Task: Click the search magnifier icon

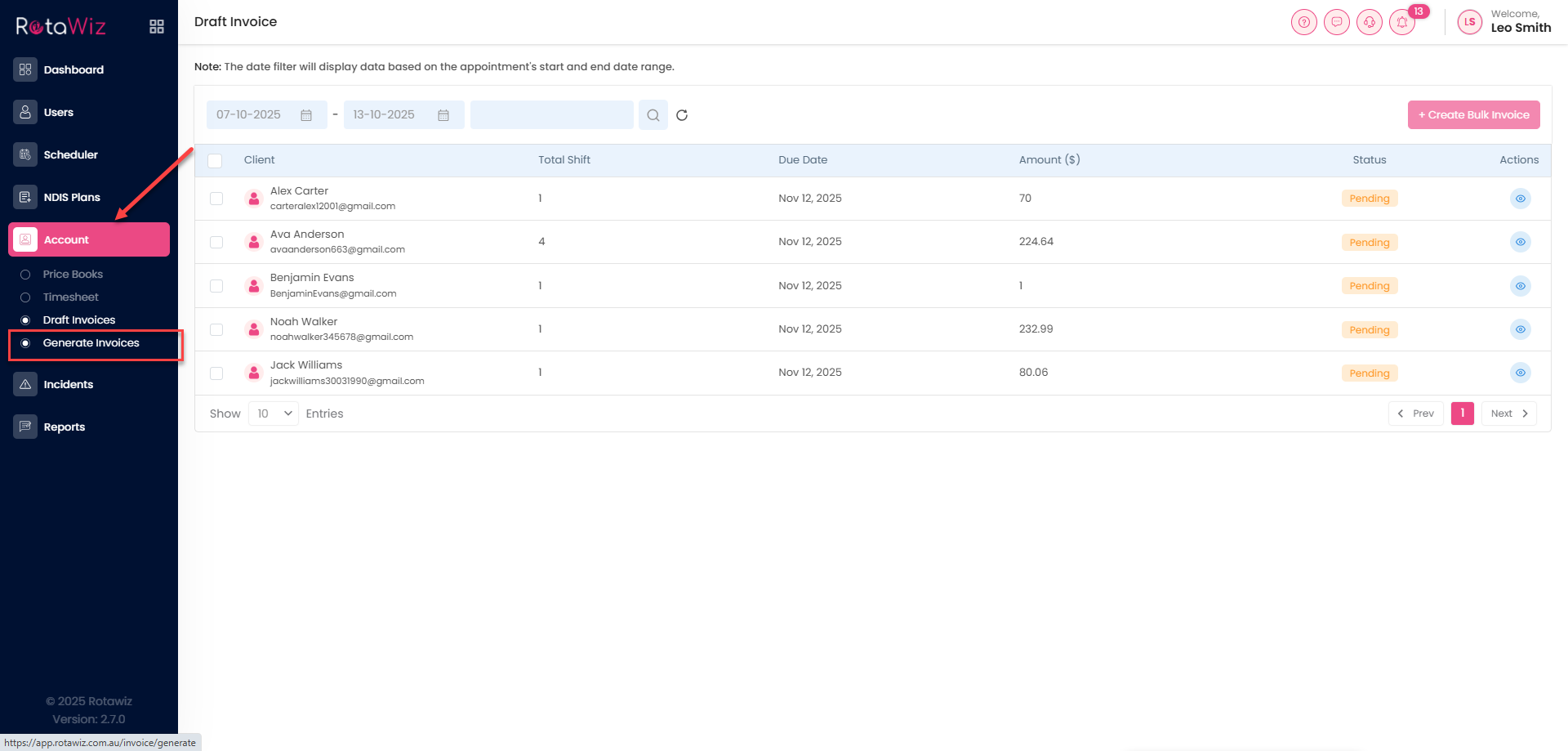Action: (653, 115)
